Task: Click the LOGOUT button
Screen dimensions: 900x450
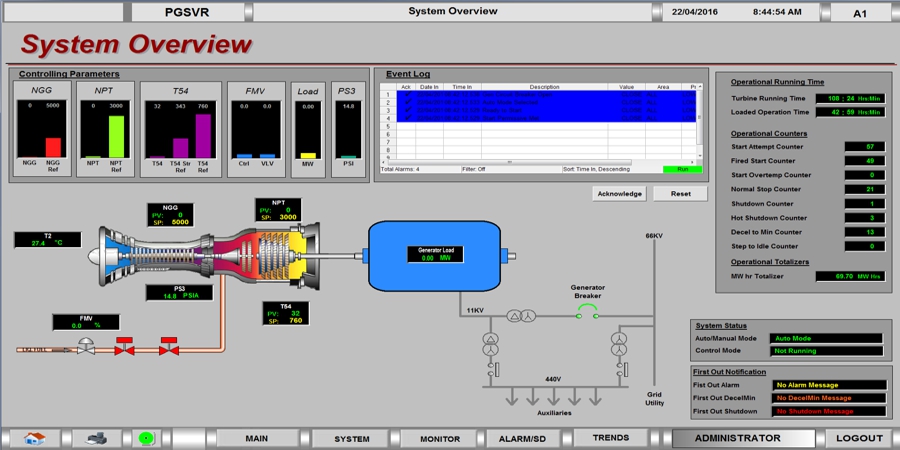Action: point(859,438)
